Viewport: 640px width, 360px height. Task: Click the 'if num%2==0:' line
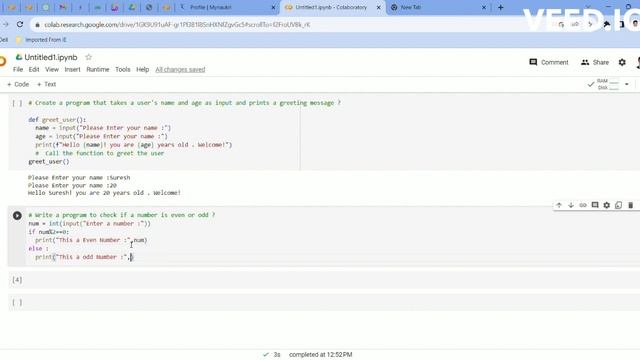[x=49, y=232]
